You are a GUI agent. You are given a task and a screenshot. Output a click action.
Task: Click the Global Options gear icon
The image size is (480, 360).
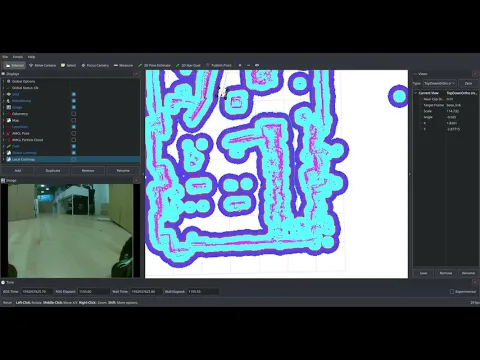(9, 81)
